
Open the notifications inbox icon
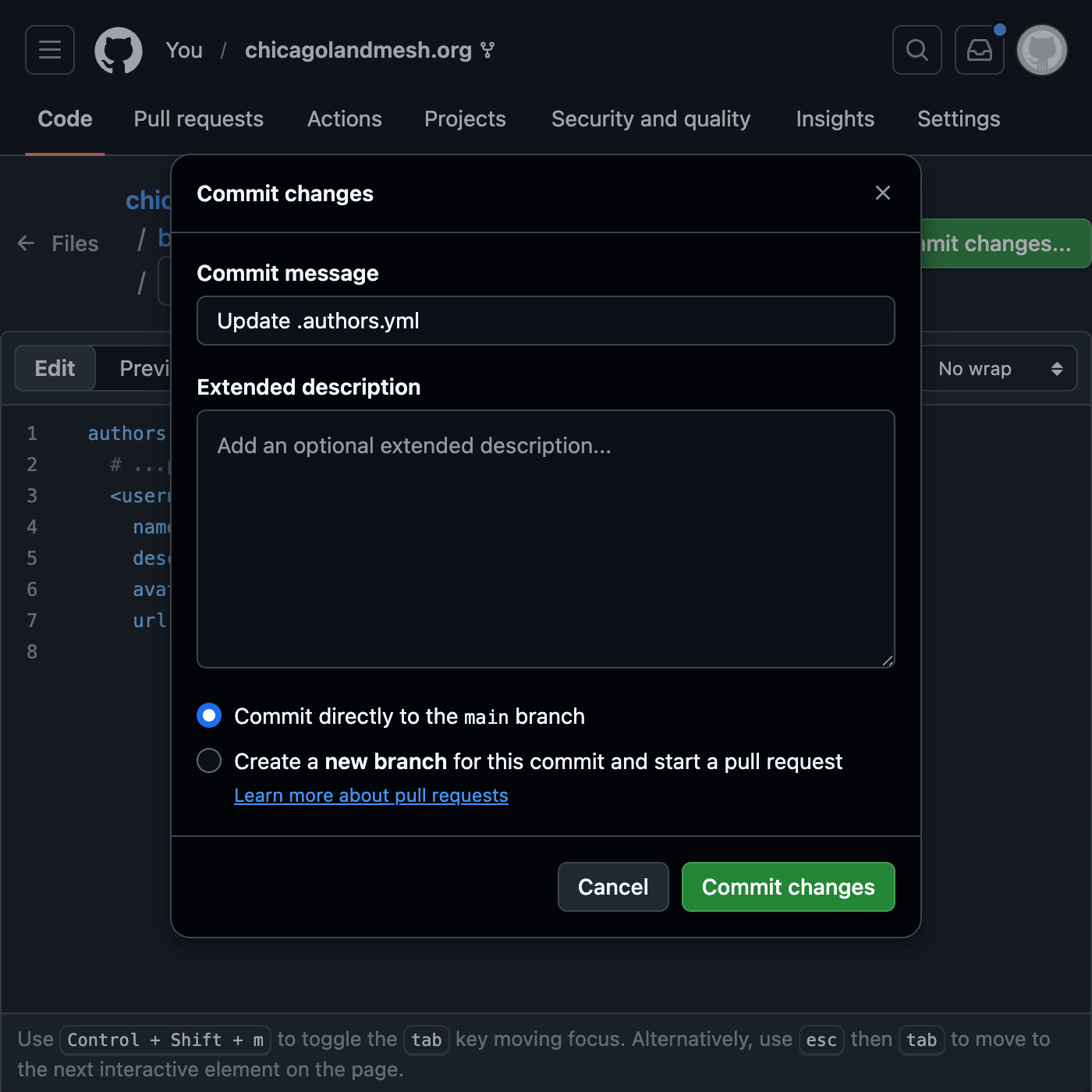979,50
